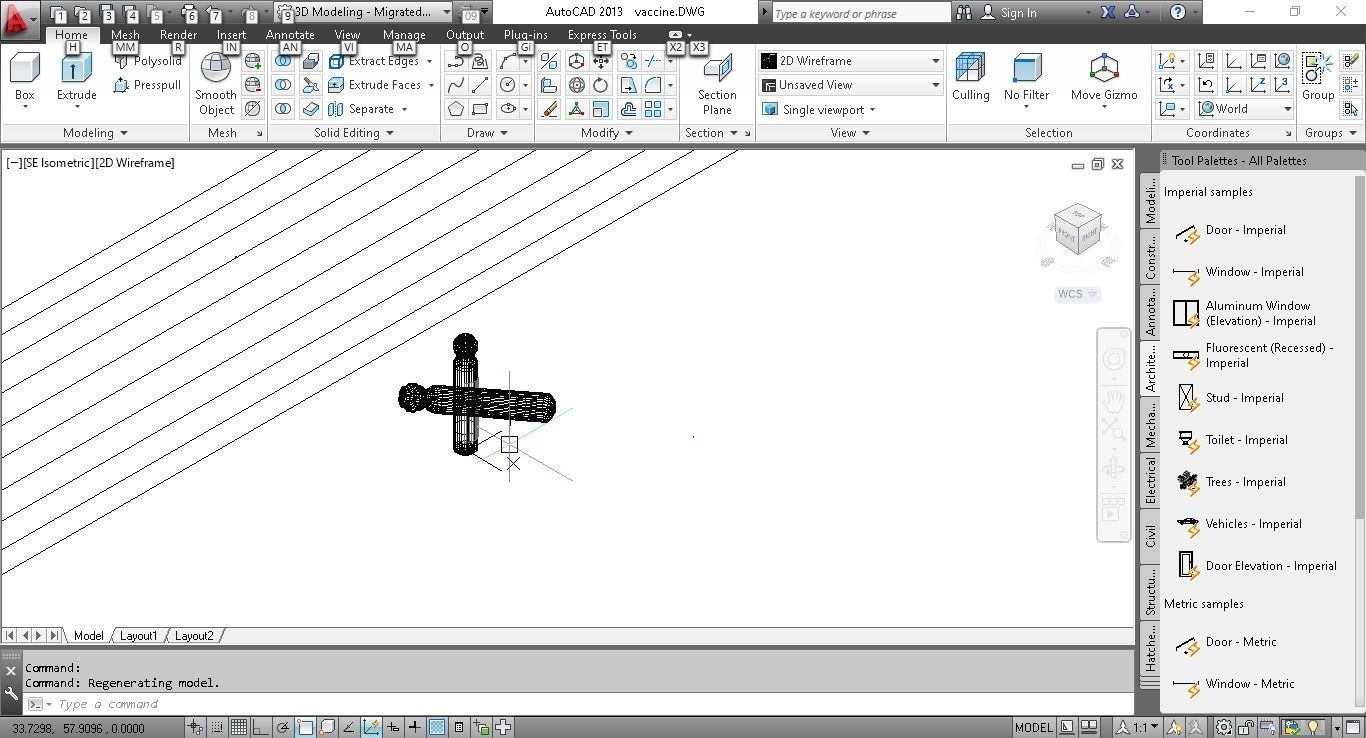Open the Mesh ribbon tab
The height and width of the screenshot is (738, 1366).
coord(125,35)
